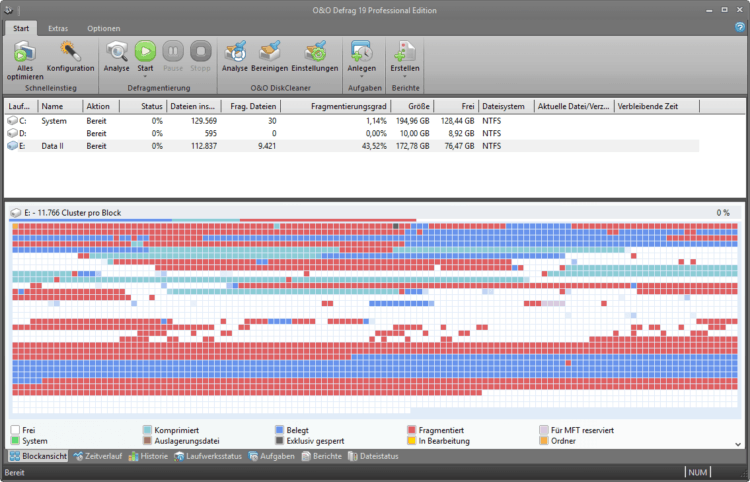750x482 pixels.
Task: Click the Erstellen report icon
Action: click(405, 52)
